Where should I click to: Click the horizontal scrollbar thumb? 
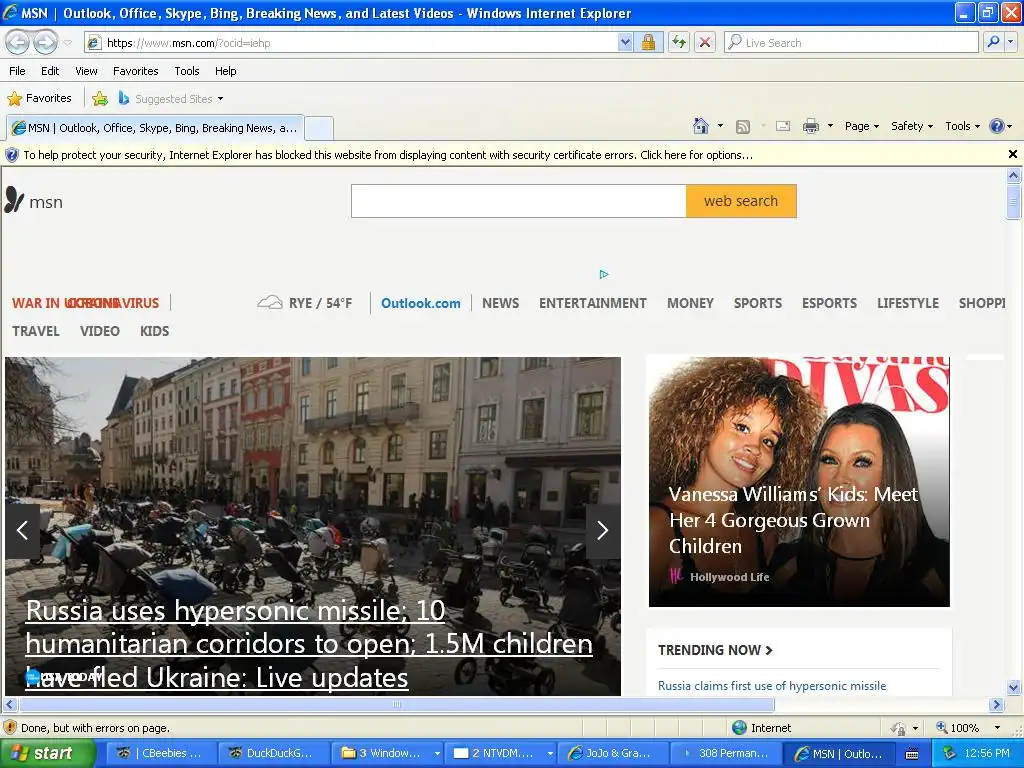pyautogui.click(x=396, y=705)
